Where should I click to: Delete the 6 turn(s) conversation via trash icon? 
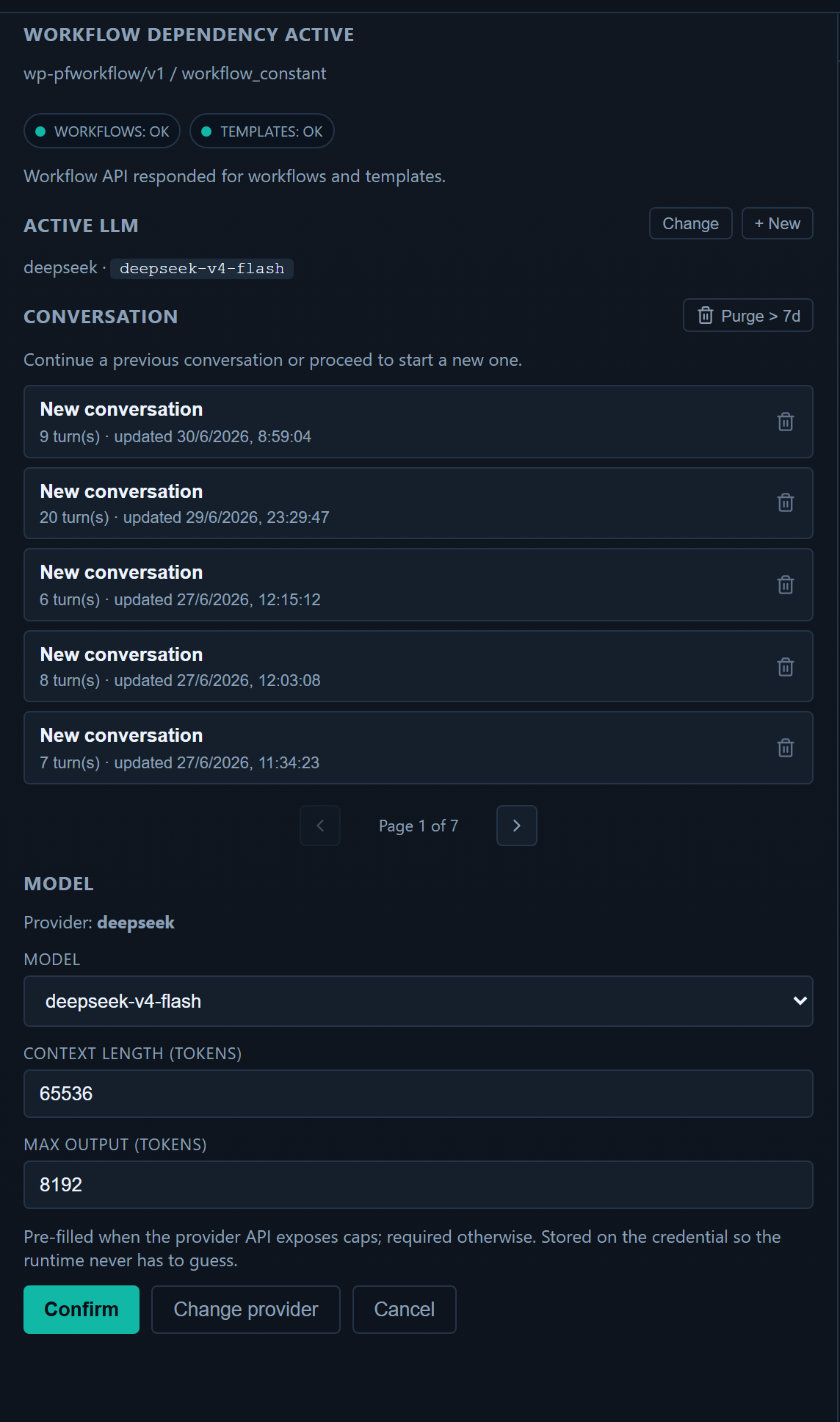tap(785, 585)
